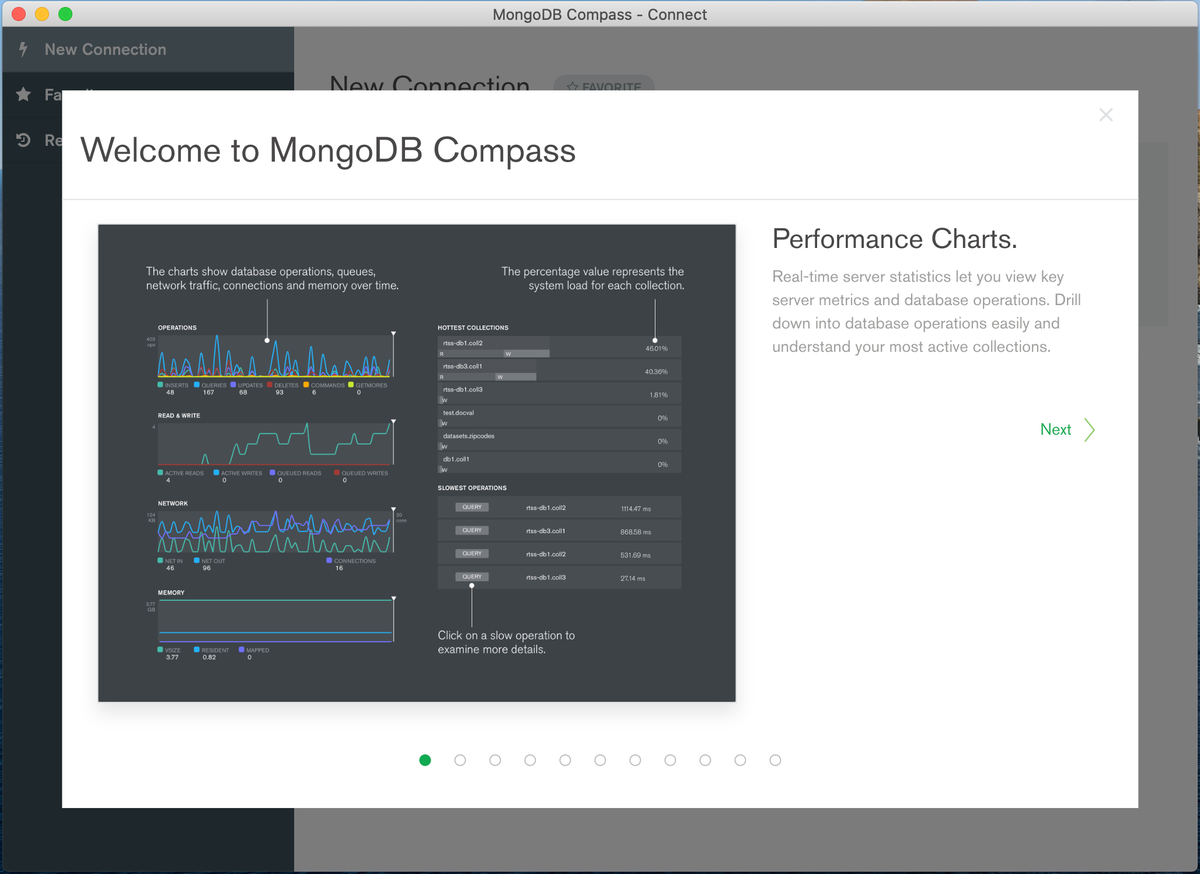Click 'HOTTEST COLLECTIONS' label in the preview

[473, 327]
